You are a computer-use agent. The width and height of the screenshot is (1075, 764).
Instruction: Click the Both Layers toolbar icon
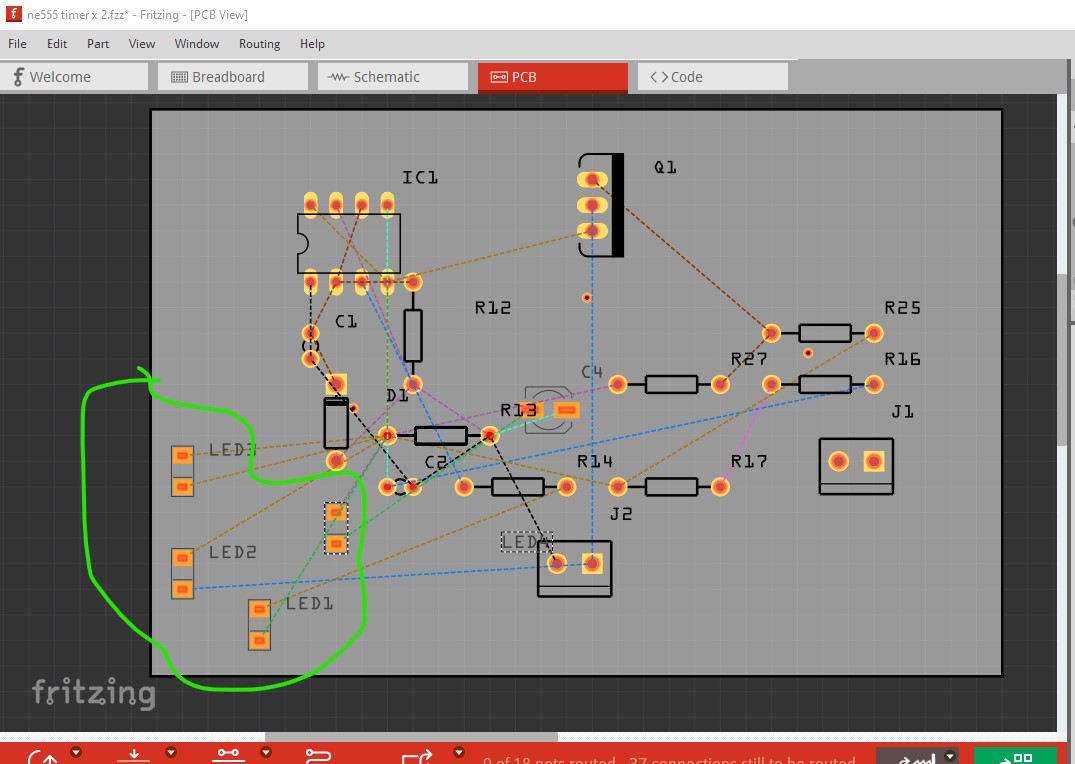[228, 758]
